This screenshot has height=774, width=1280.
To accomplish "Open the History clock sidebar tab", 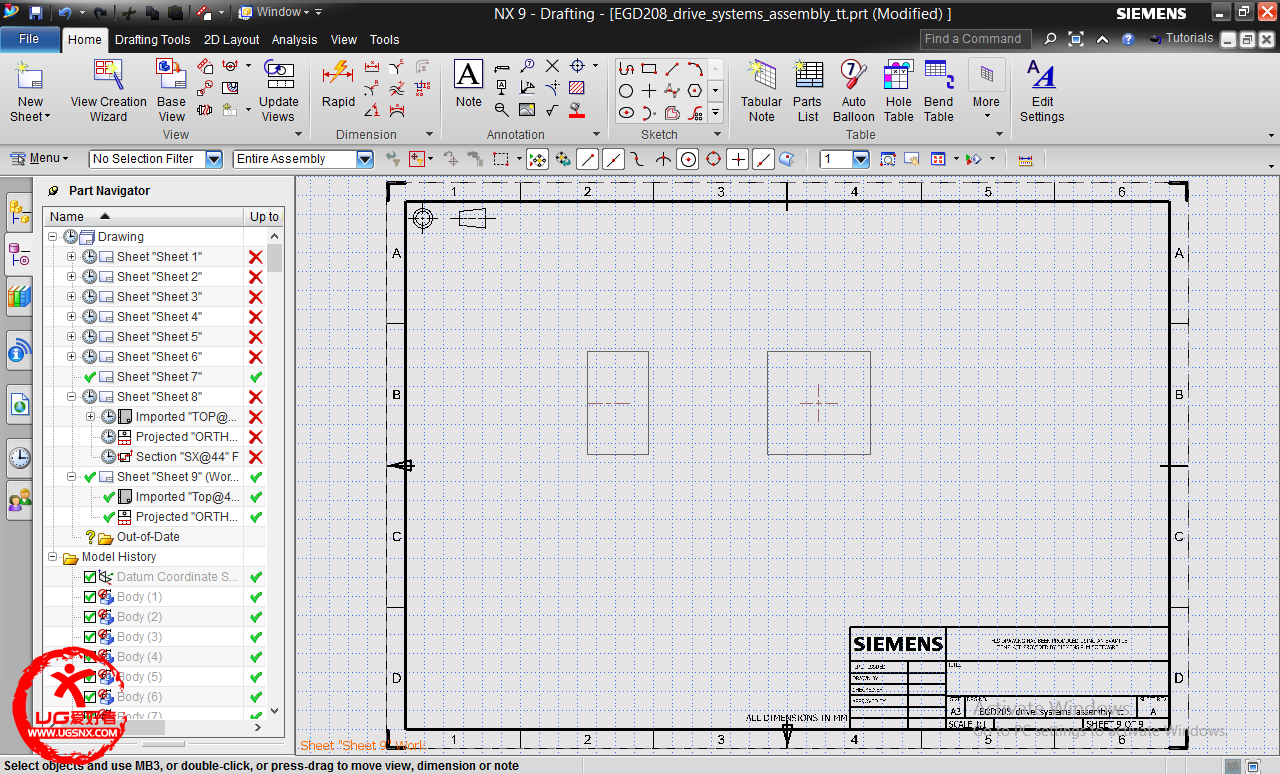I will [x=19, y=459].
